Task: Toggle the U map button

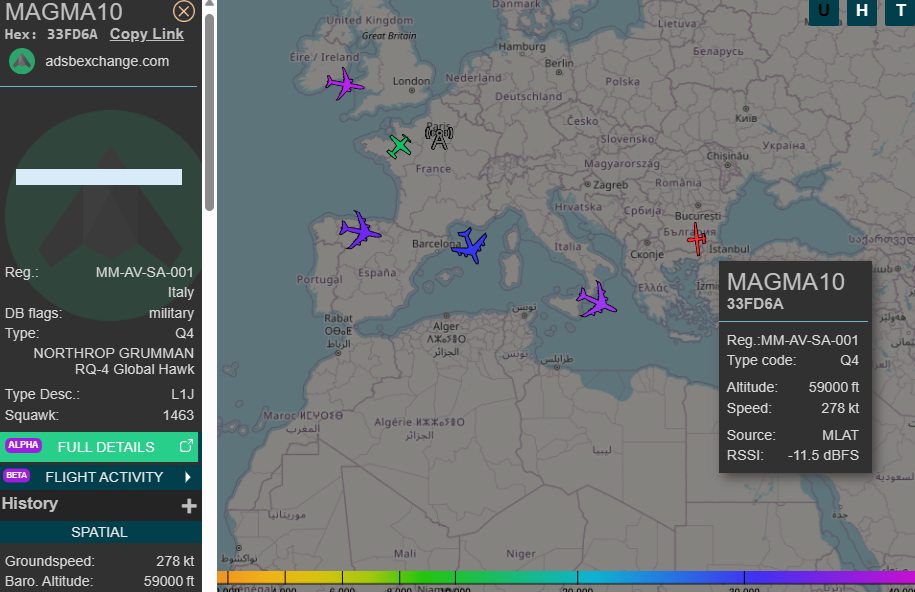Action: click(x=824, y=11)
